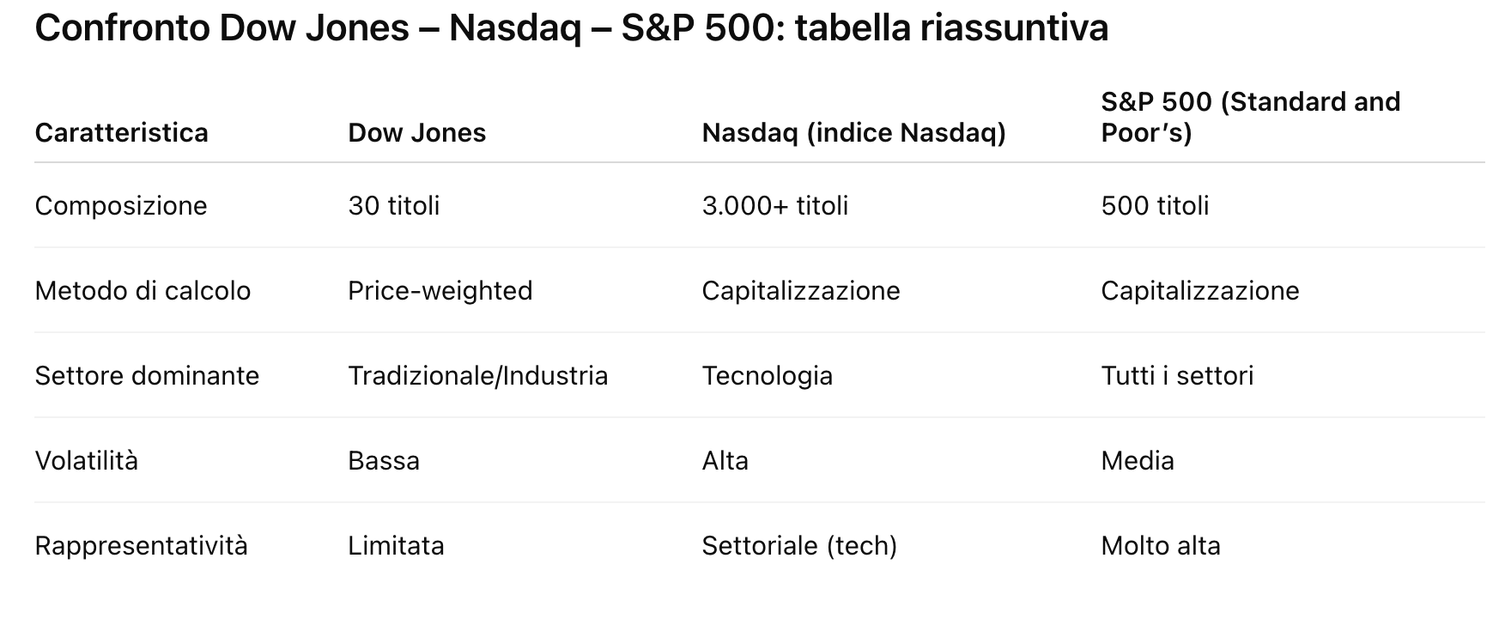Click the Metodo di calcolo label
Viewport: 1500px width, 625px height.
click(x=143, y=291)
